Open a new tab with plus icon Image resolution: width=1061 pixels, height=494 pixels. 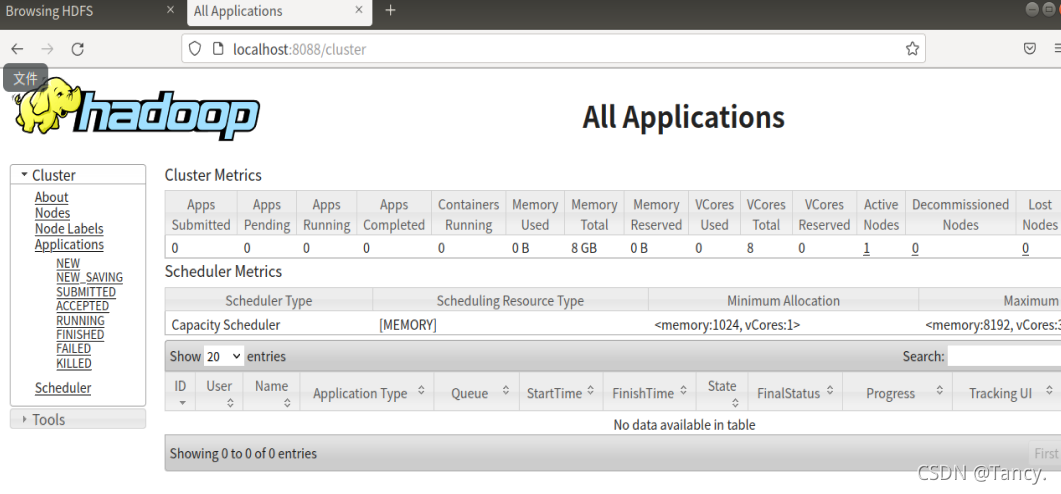click(390, 10)
